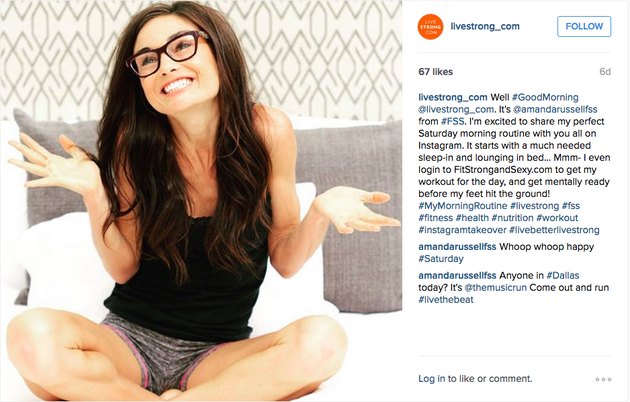
Task: Click the #livebetterlivestrong hashtag
Action: 554,230
